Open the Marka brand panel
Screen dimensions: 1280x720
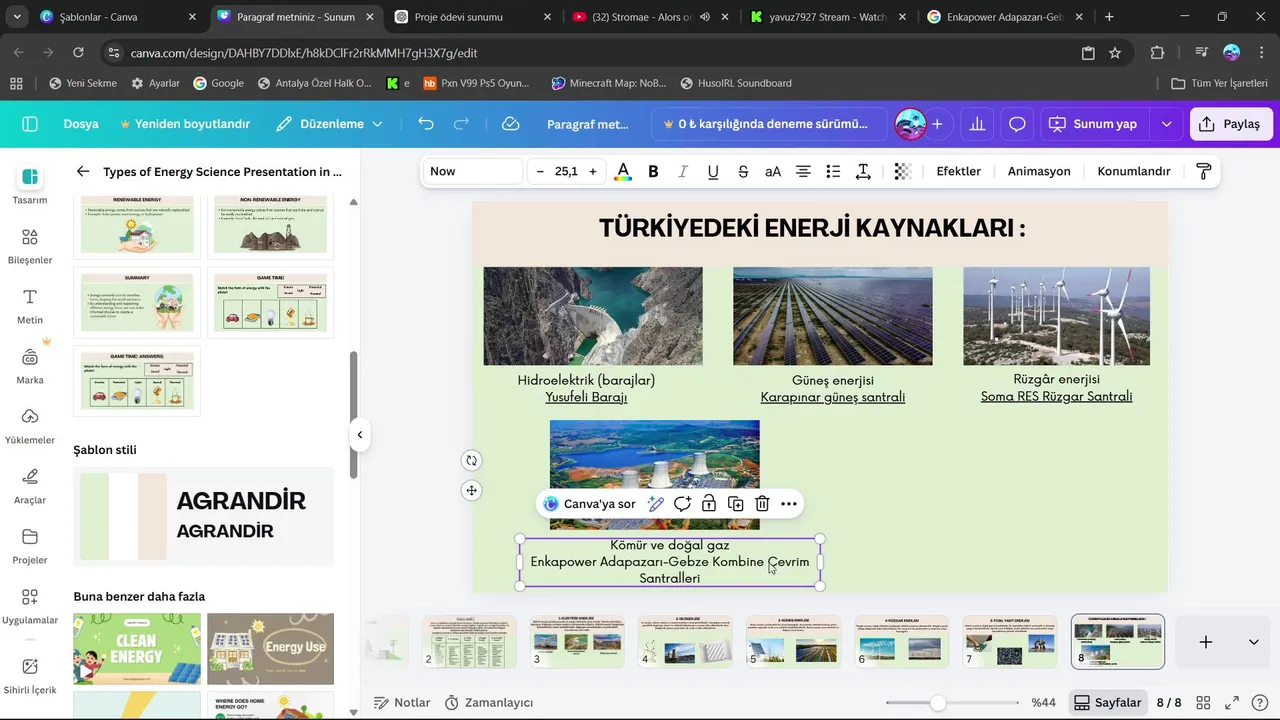[30, 366]
